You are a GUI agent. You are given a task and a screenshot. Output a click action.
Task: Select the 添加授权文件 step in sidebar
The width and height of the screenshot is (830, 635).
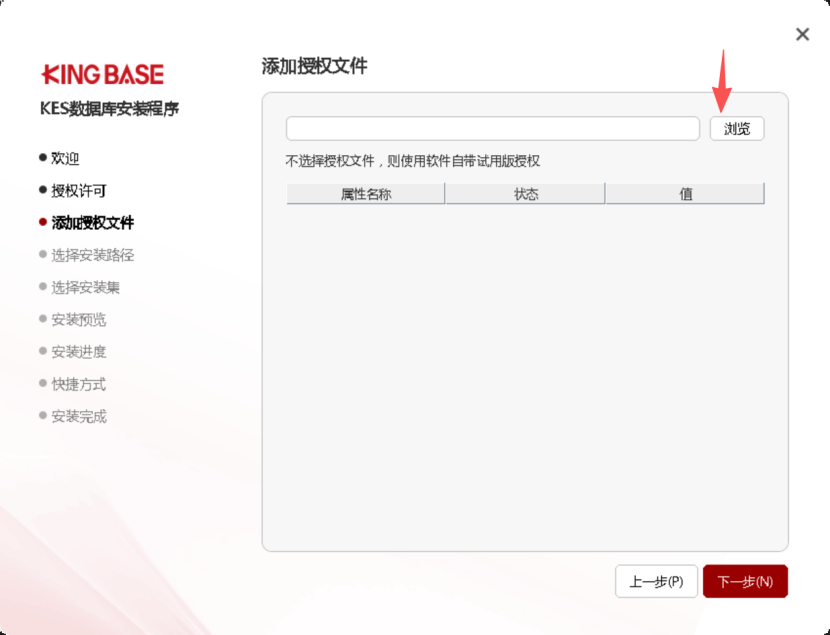click(x=92, y=223)
